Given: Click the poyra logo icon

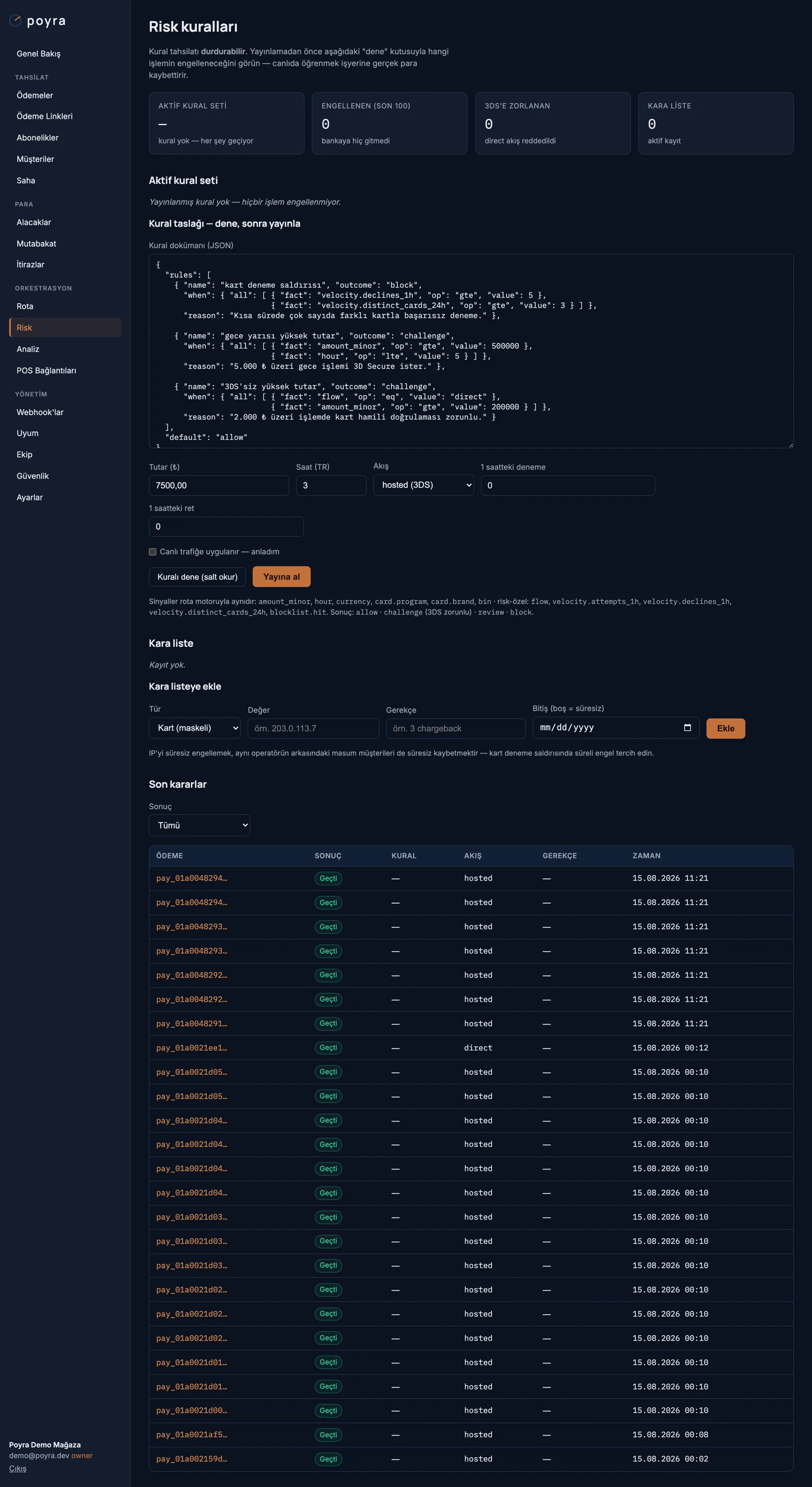Looking at the screenshot, I should [15, 21].
